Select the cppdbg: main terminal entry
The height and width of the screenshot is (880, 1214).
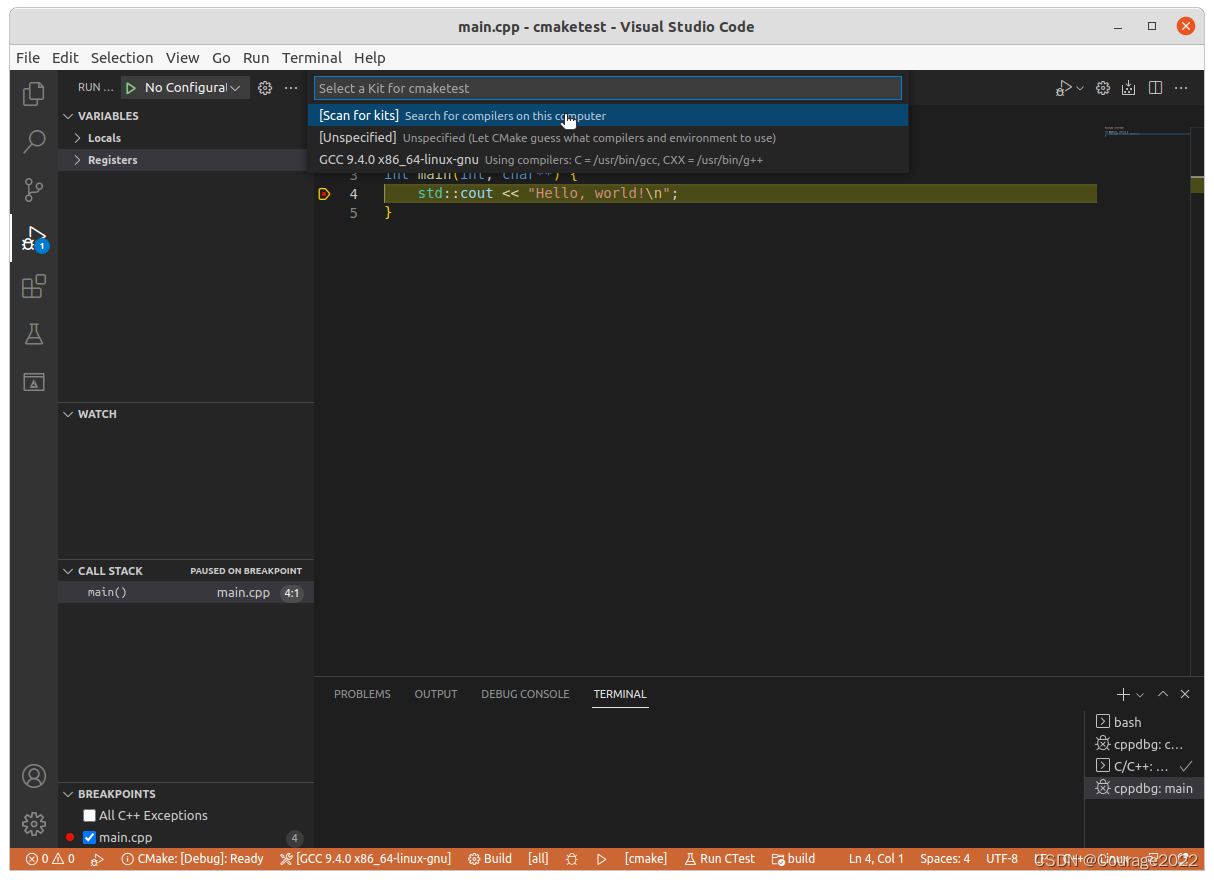[1144, 788]
